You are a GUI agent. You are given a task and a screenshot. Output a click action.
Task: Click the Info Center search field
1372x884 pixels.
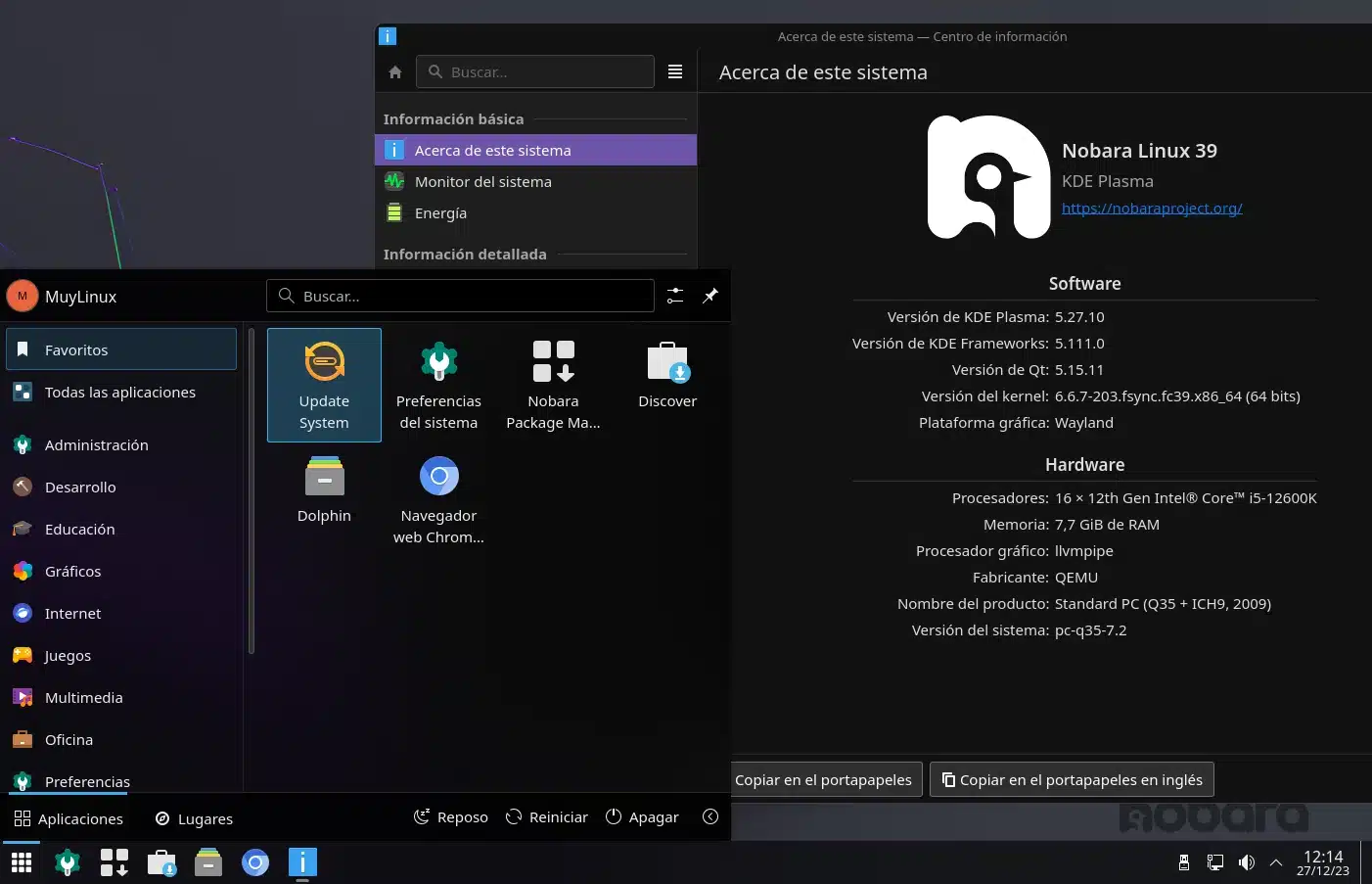[535, 71]
